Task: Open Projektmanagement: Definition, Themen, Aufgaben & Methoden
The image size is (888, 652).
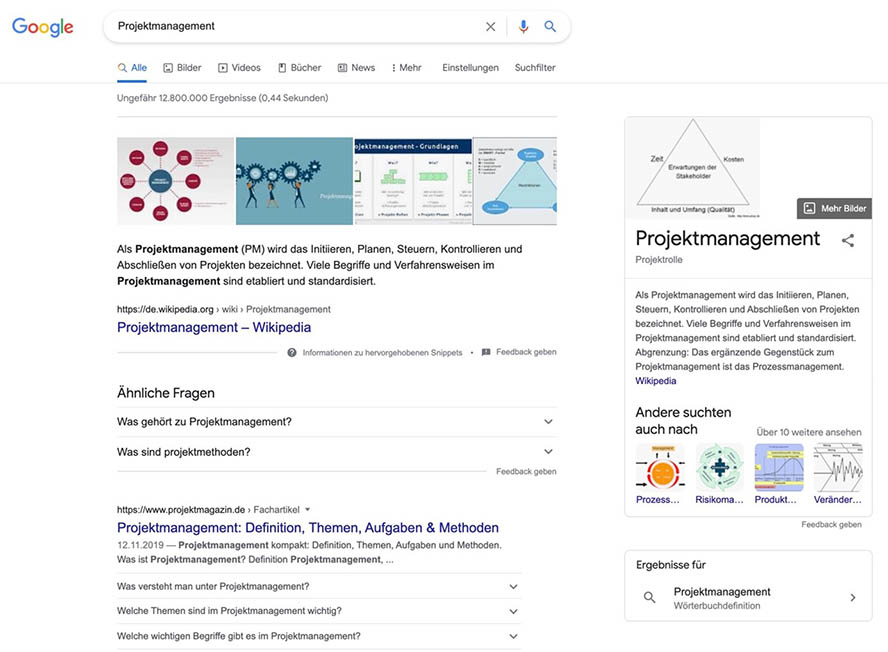Action: (x=308, y=527)
